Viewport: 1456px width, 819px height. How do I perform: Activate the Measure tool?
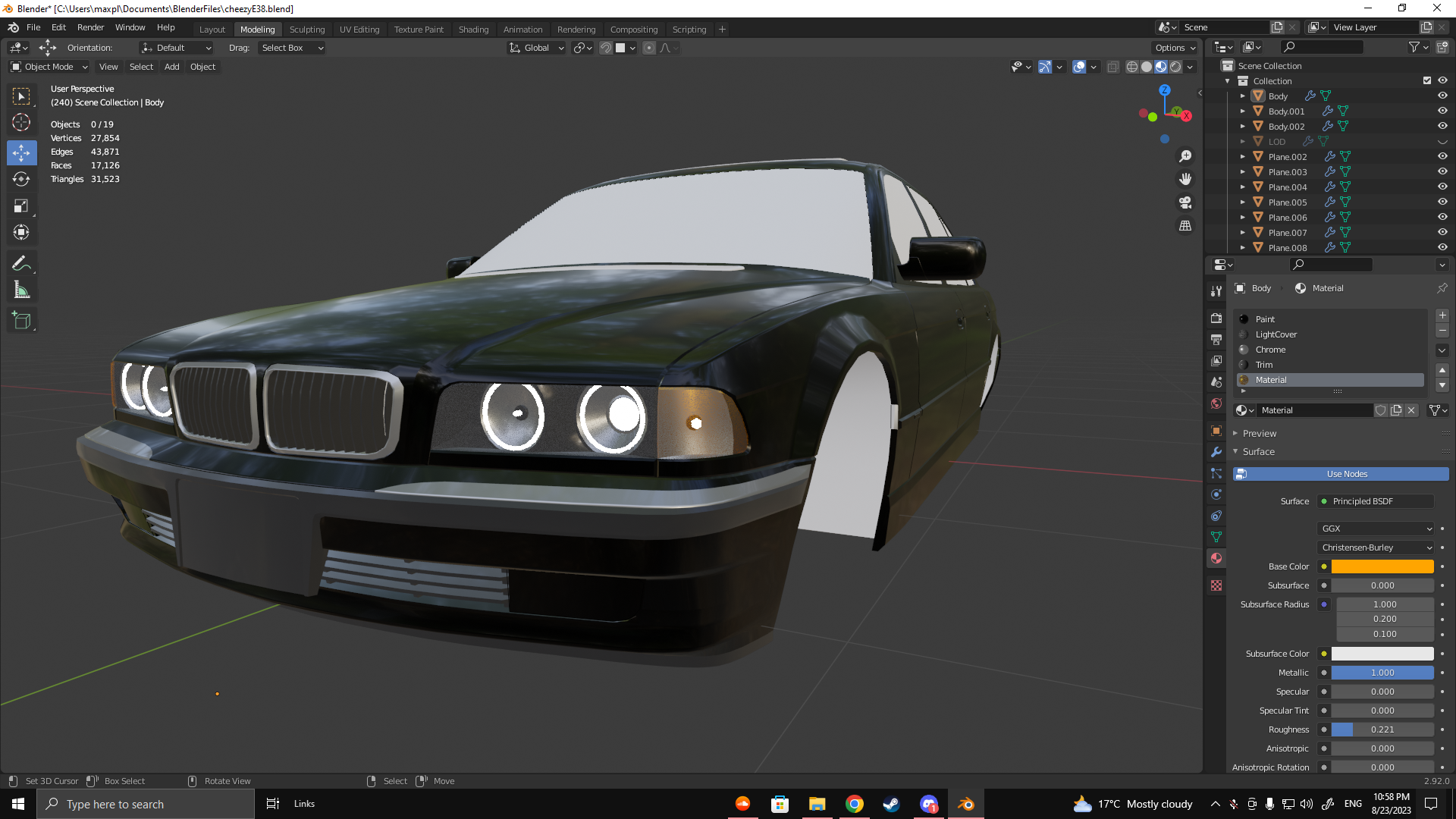click(21, 290)
